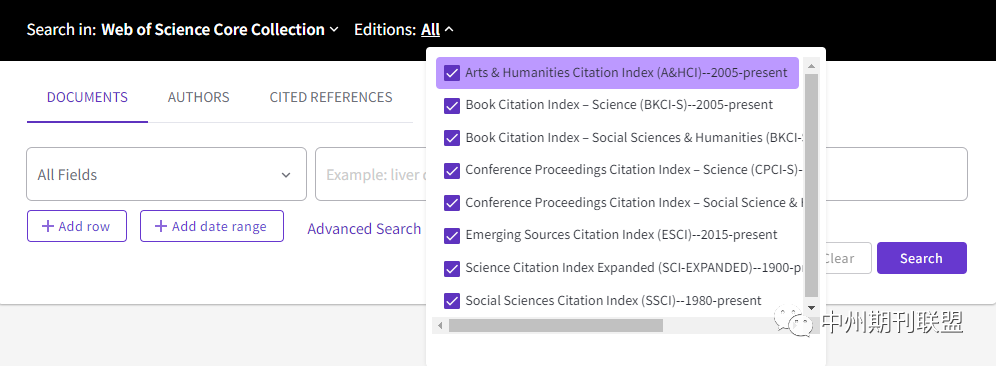Switch to the AUTHORS tab
The height and width of the screenshot is (366, 996).
(198, 97)
